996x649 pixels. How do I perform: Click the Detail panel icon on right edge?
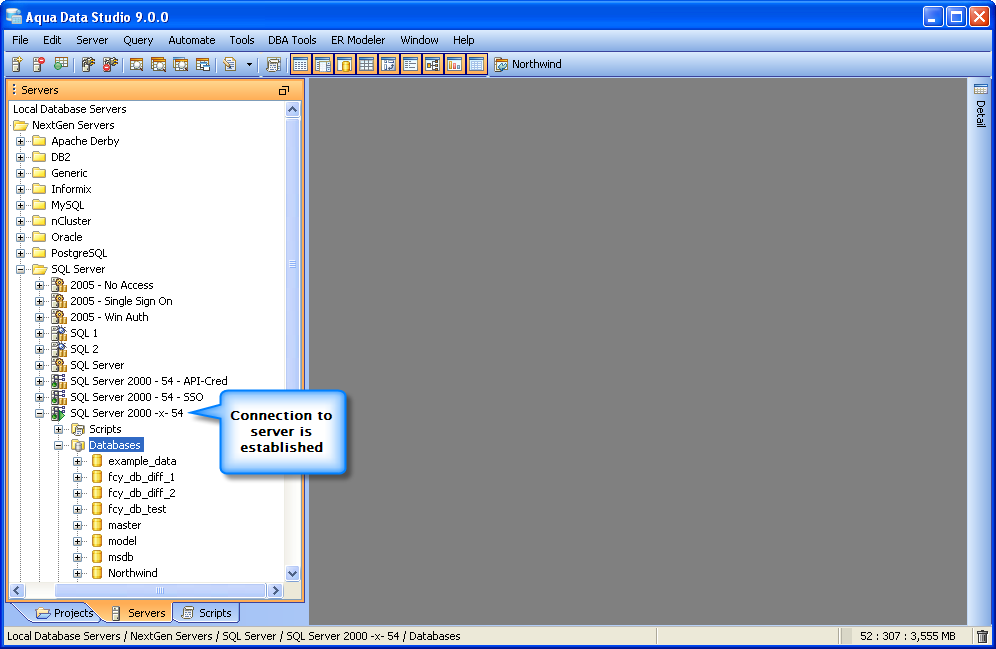click(981, 90)
